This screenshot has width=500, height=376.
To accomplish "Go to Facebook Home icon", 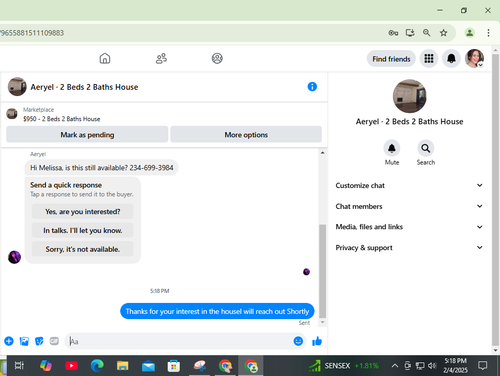I will (105, 58).
